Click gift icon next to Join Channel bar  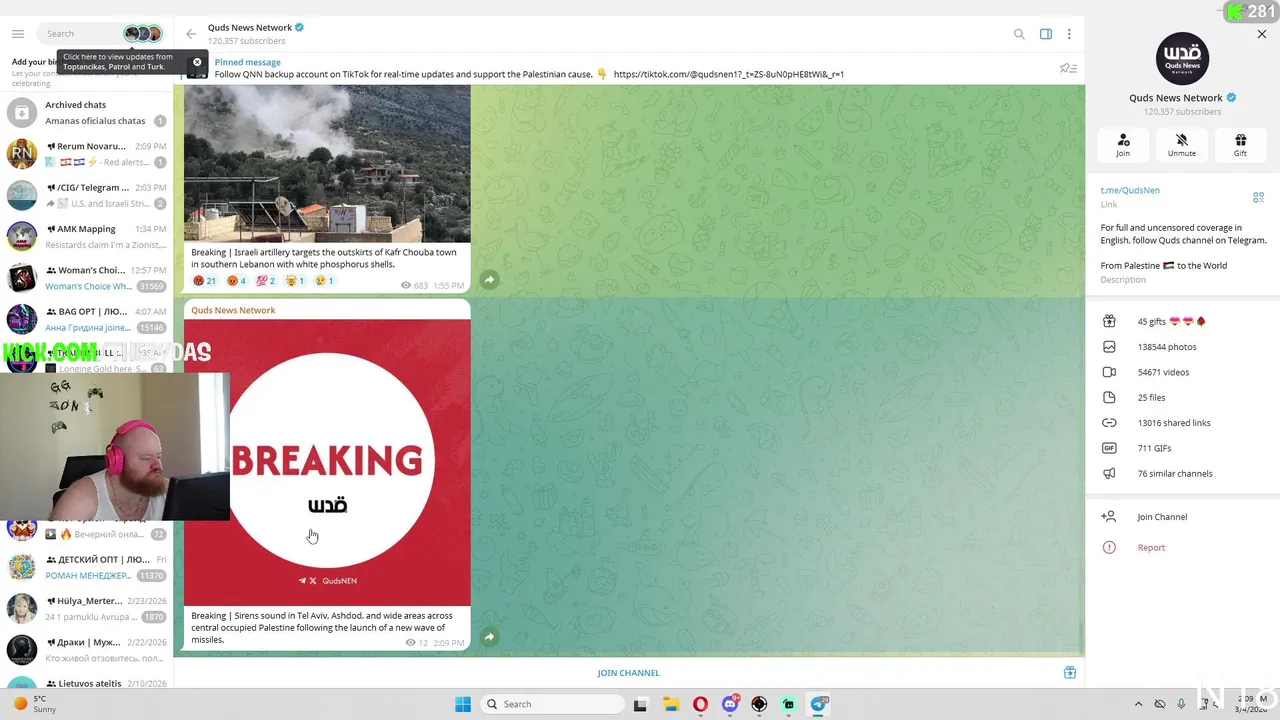(1069, 673)
